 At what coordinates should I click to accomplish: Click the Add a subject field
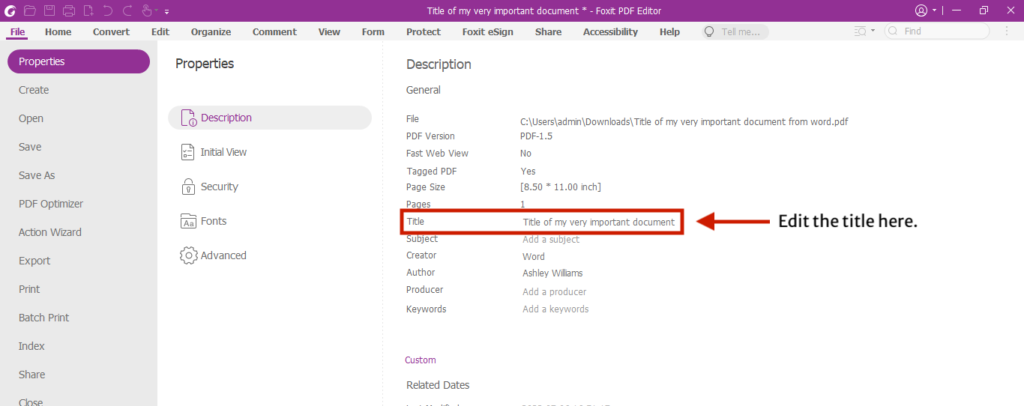coord(550,239)
